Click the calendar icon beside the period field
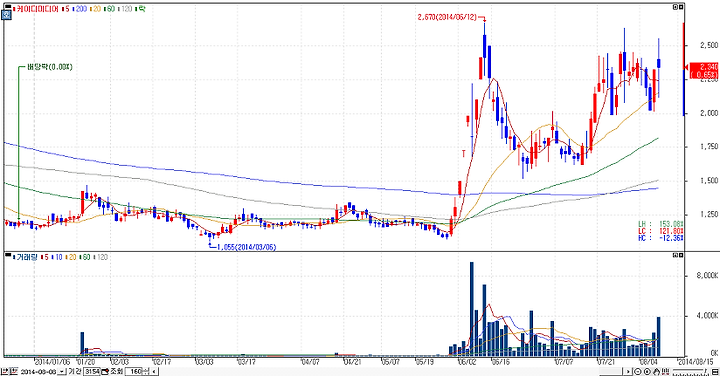This screenshot has width=720, height=376. [105, 371]
